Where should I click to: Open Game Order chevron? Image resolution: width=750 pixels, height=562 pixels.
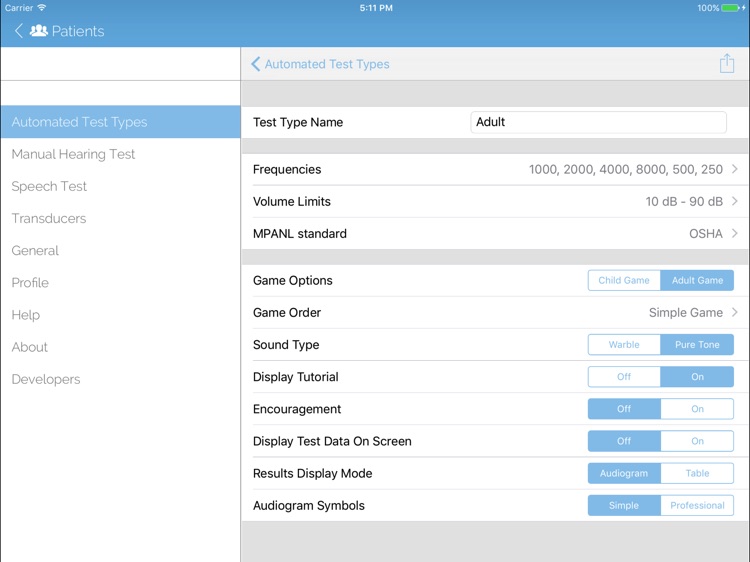[x=735, y=312]
